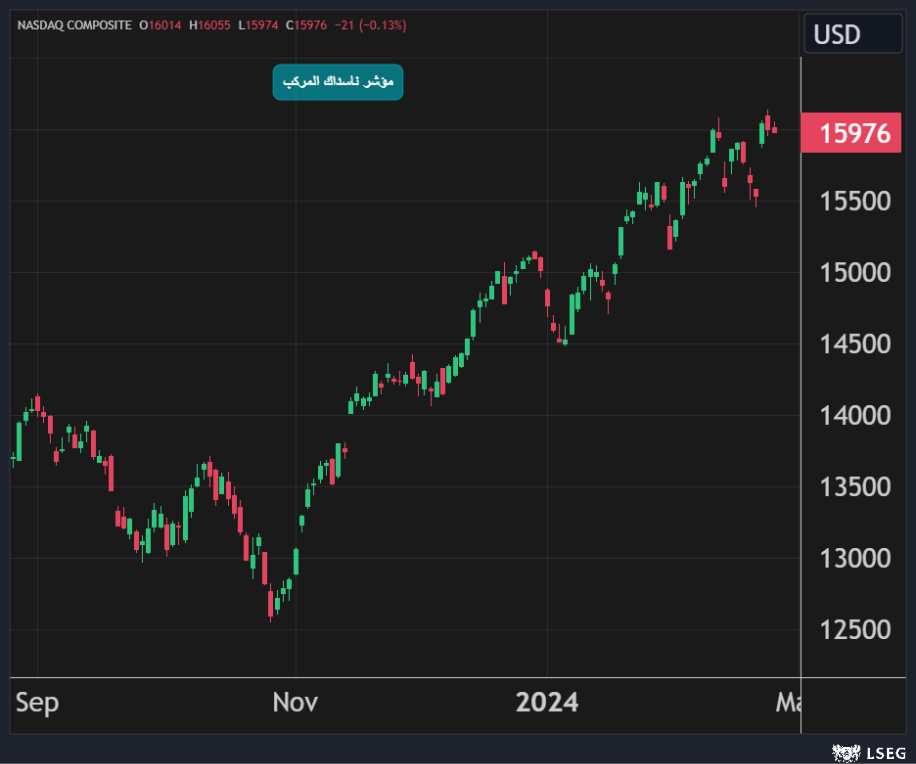This screenshot has width=916, height=764.
Task: Click the red 15976 current price tag
Action: (853, 134)
